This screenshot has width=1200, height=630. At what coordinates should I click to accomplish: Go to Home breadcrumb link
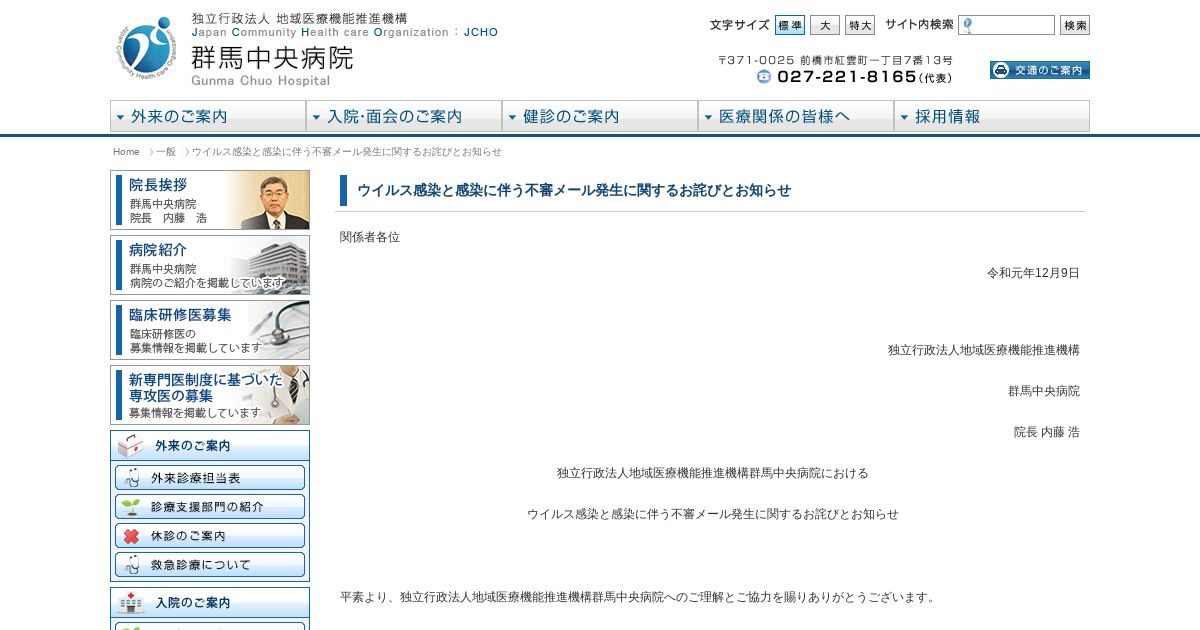[x=126, y=152]
